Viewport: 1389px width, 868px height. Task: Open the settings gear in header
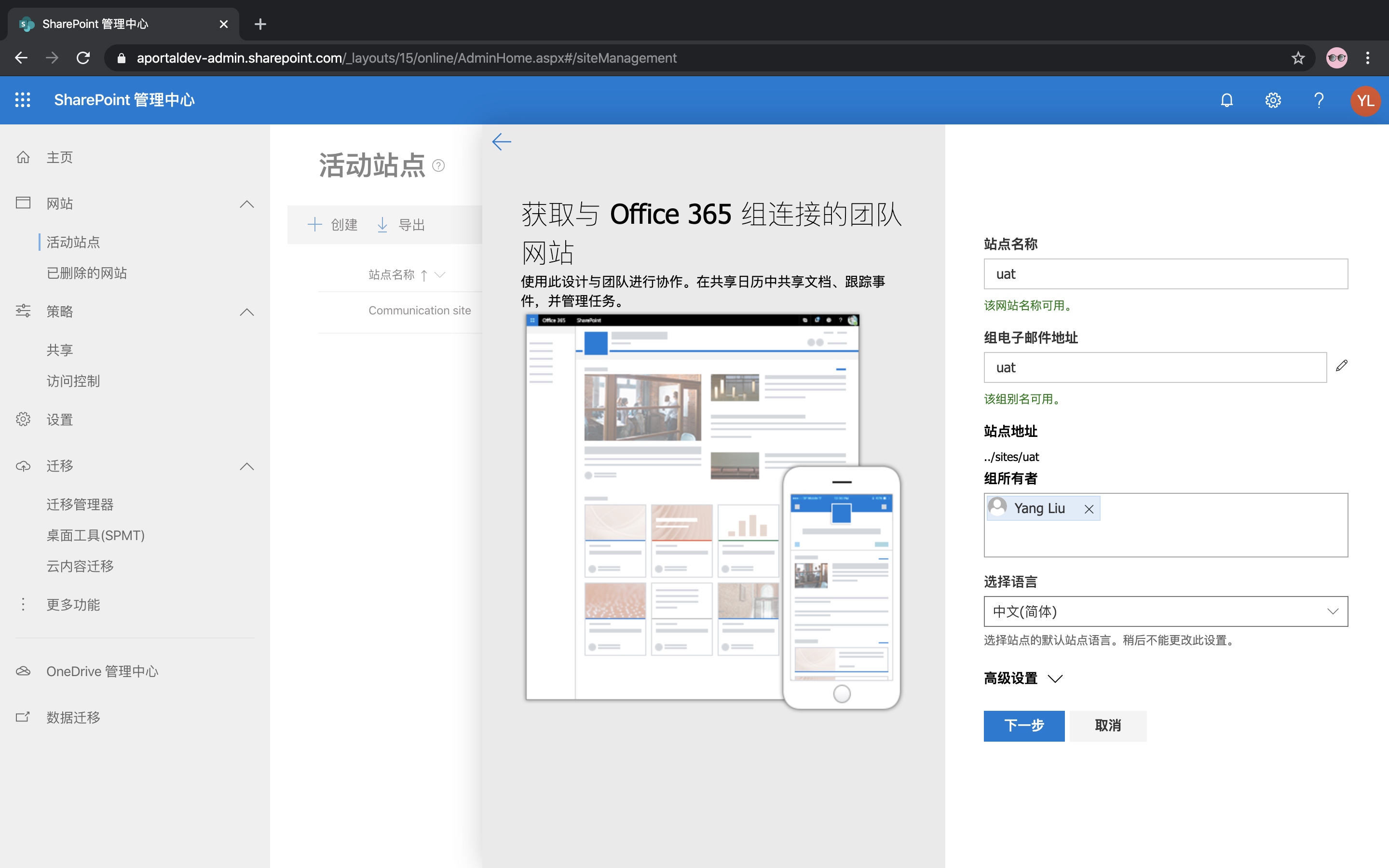[x=1273, y=100]
